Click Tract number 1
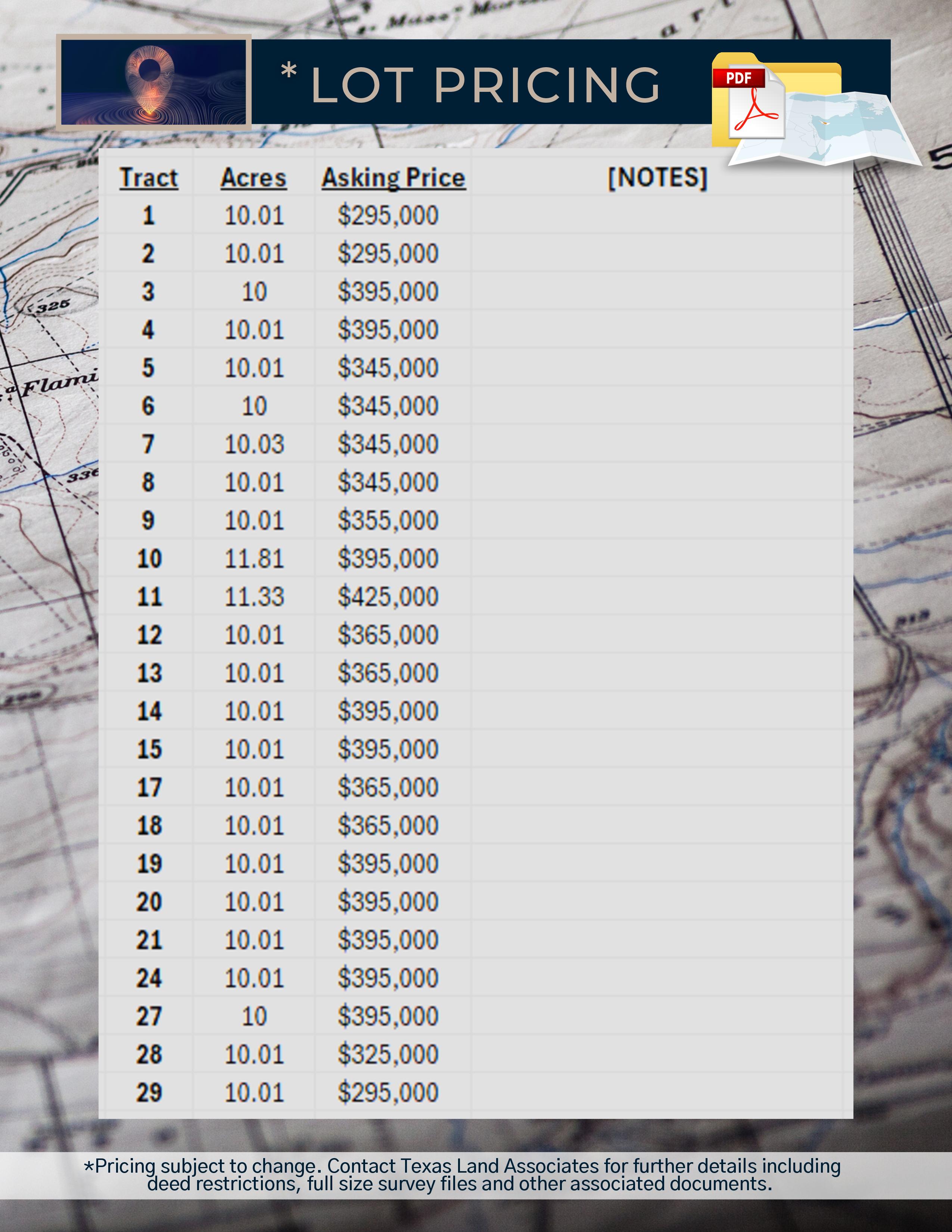Image resolution: width=952 pixels, height=1232 pixels. [x=148, y=215]
